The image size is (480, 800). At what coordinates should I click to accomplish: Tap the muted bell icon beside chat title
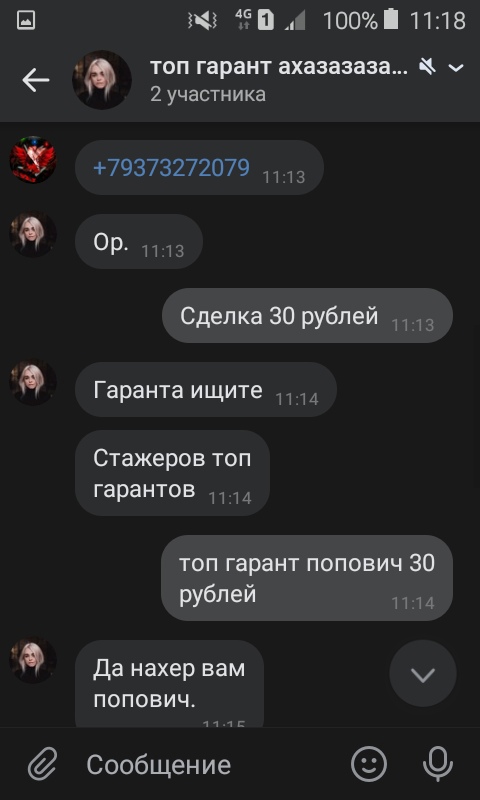click(427, 67)
